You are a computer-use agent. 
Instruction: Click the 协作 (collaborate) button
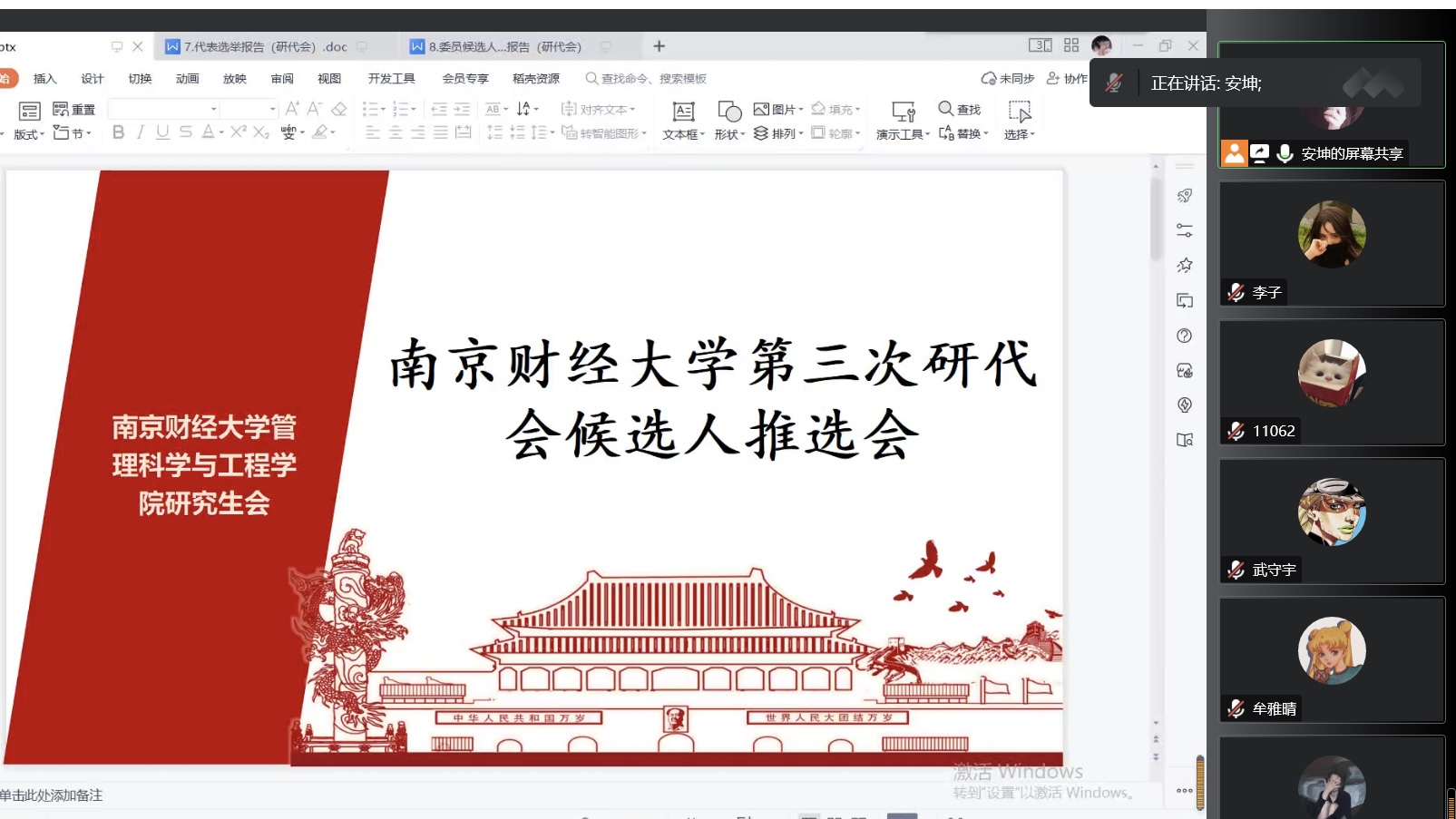click(1067, 79)
